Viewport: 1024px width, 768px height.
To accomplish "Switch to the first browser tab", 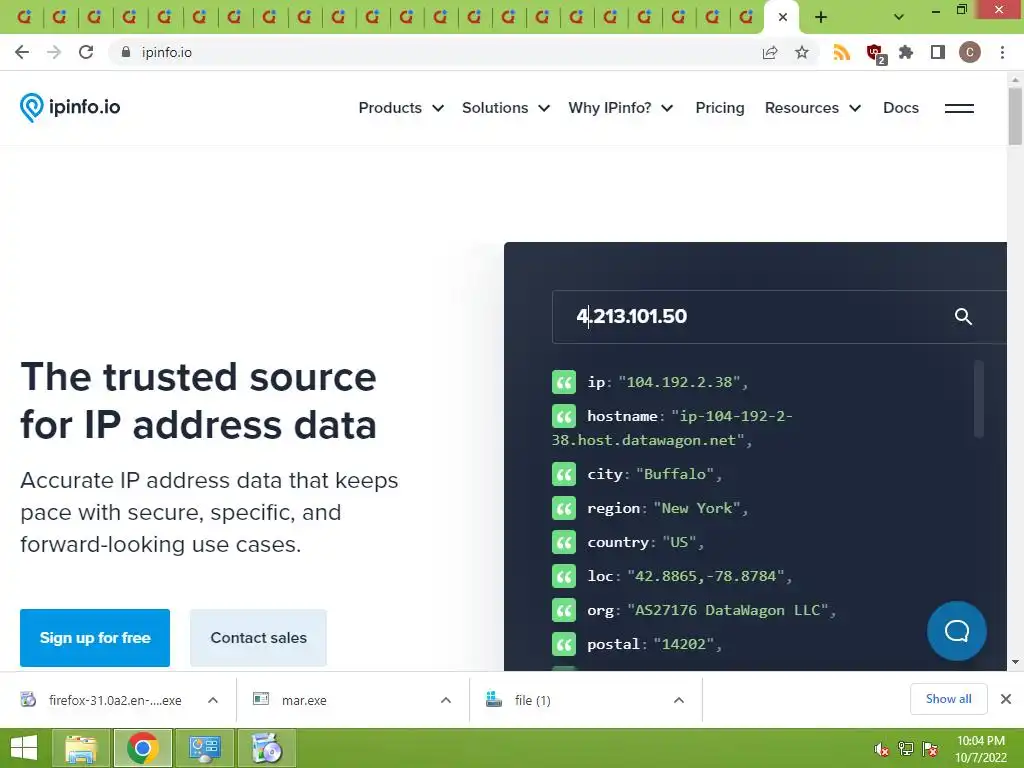I will point(24,17).
